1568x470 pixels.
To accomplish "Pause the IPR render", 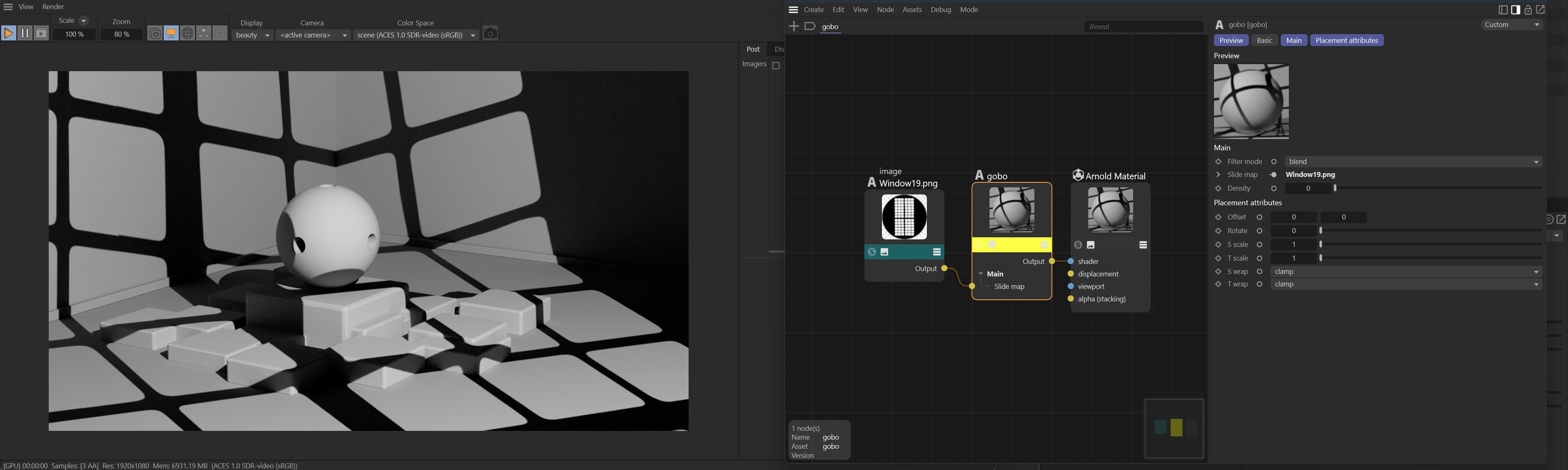I will point(25,33).
